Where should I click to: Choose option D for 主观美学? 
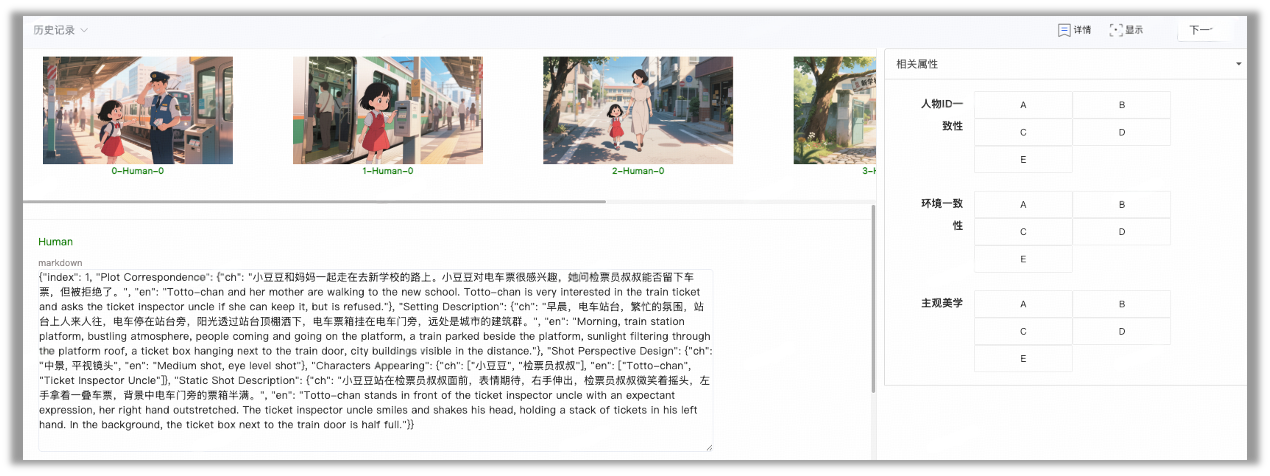tap(1122, 331)
